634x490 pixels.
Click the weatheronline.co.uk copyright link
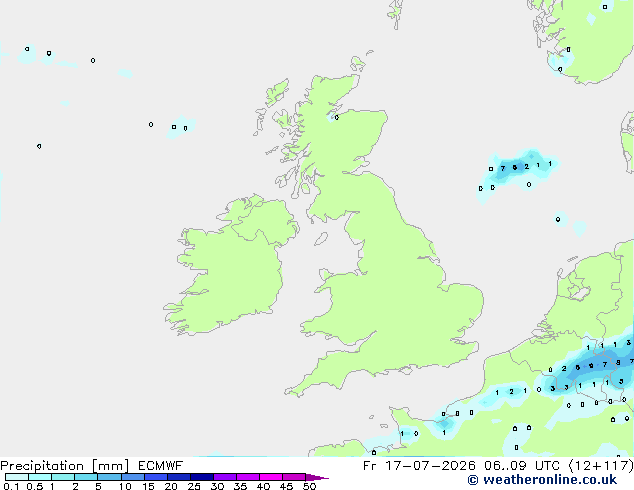[x=542, y=480]
